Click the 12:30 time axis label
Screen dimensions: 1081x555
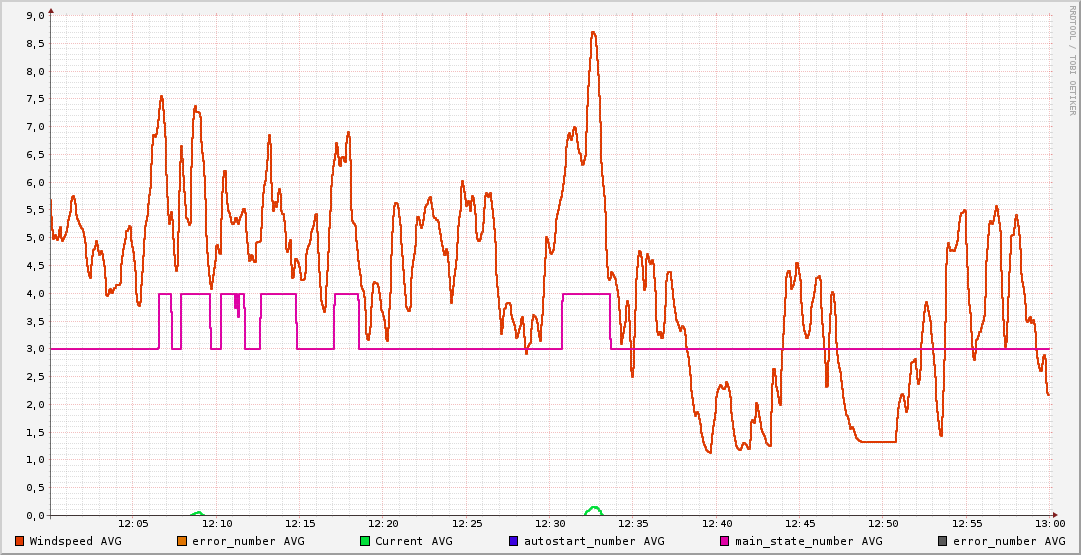coord(550,524)
